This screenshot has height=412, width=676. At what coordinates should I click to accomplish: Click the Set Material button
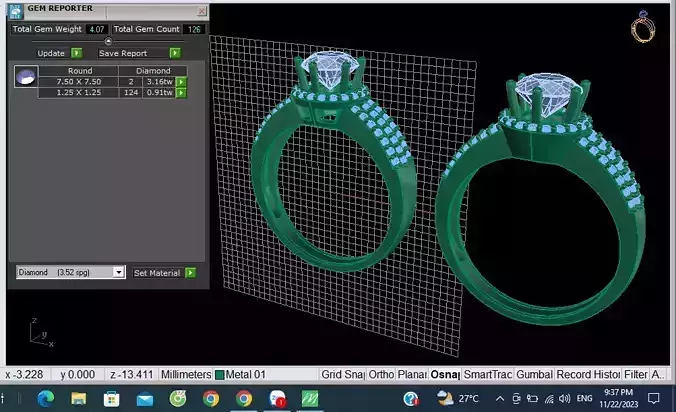pos(157,273)
